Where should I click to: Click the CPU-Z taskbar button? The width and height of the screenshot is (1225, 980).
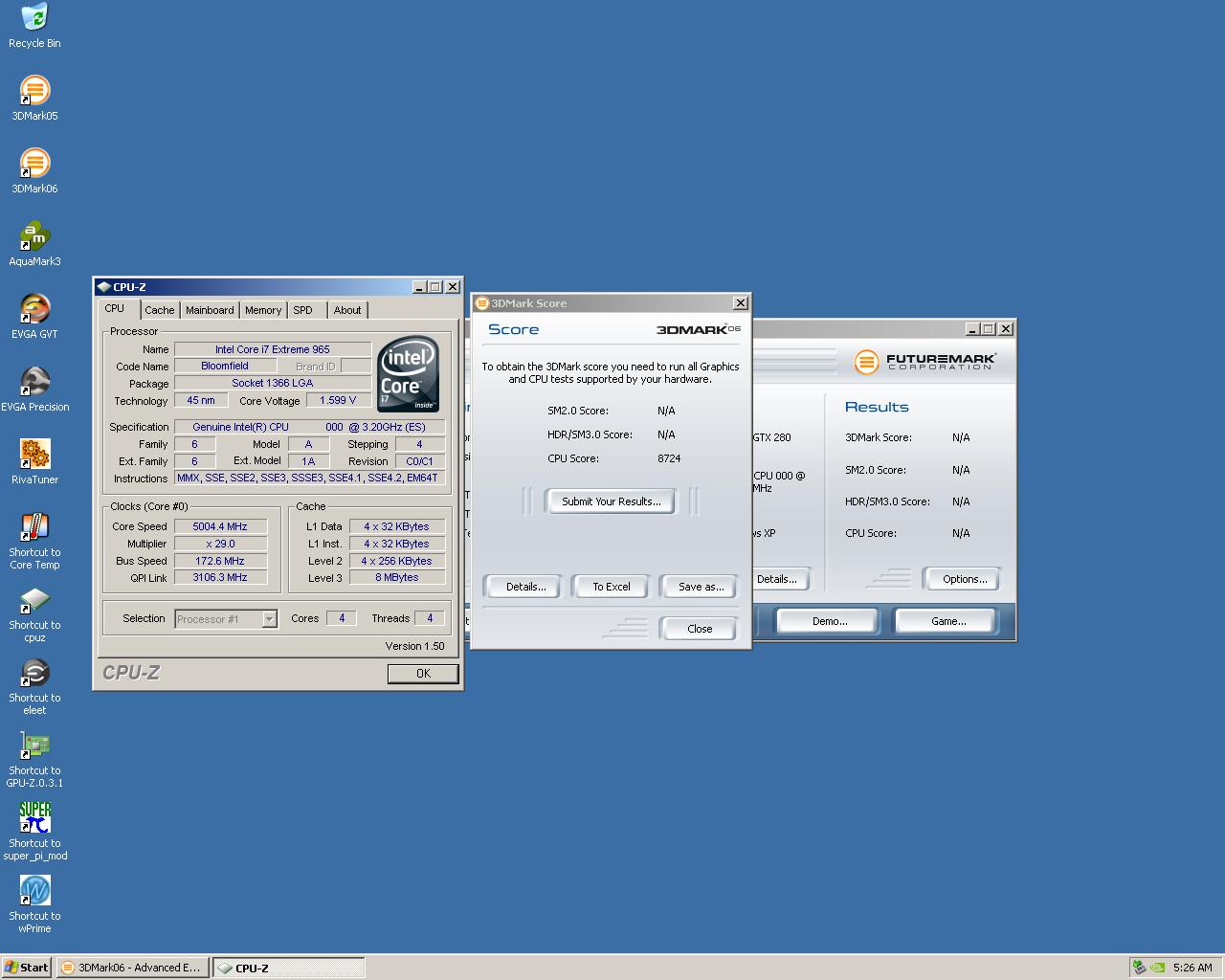288,968
